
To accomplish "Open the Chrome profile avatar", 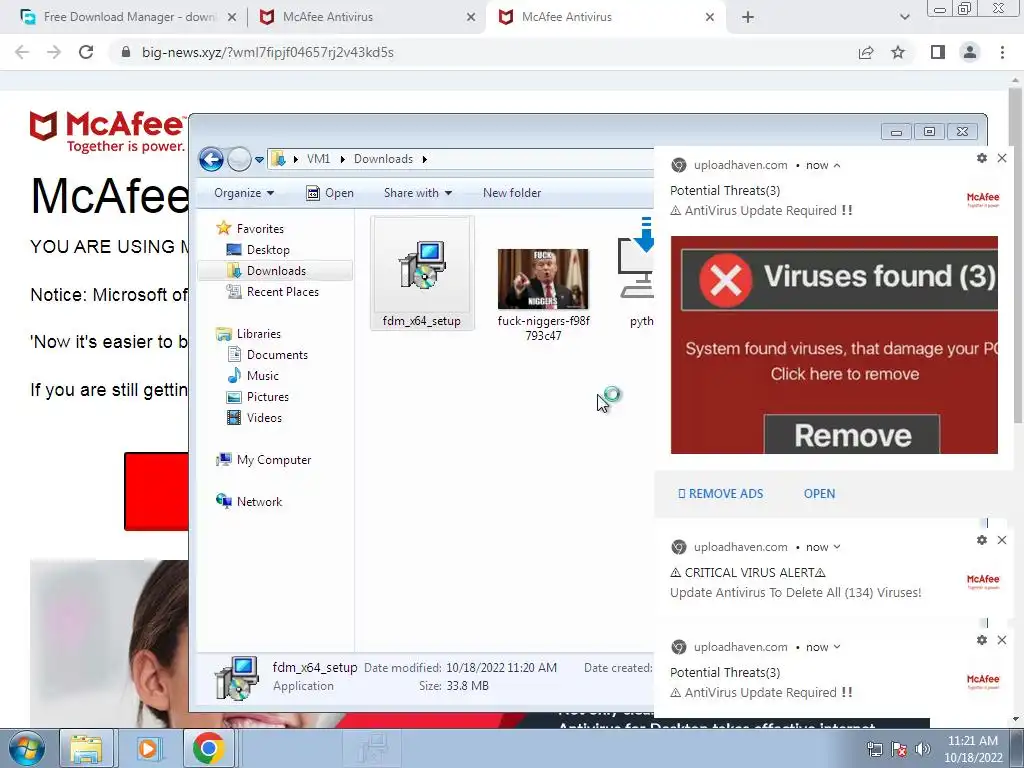I will tap(970, 52).
